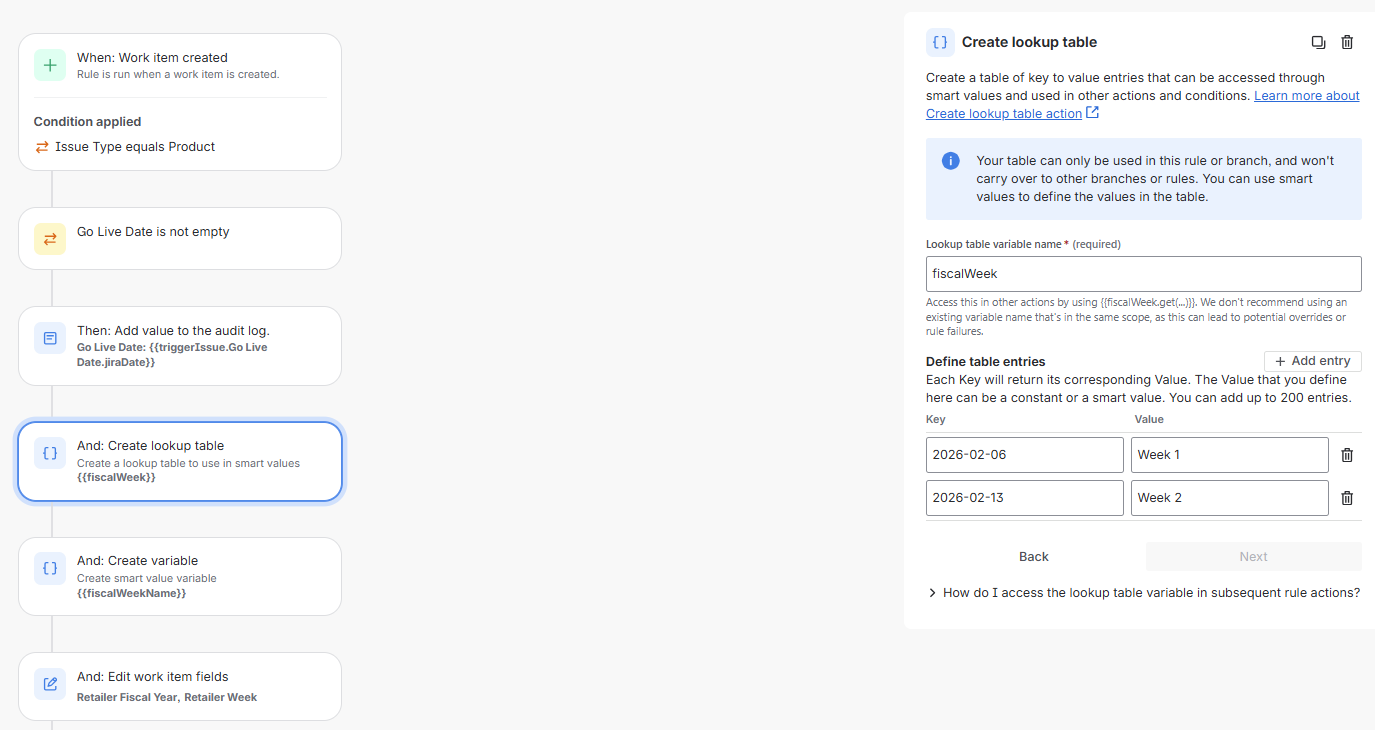Select the And: Edit work item fields step
The width and height of the screenshot is (1375, 730).
180,686
